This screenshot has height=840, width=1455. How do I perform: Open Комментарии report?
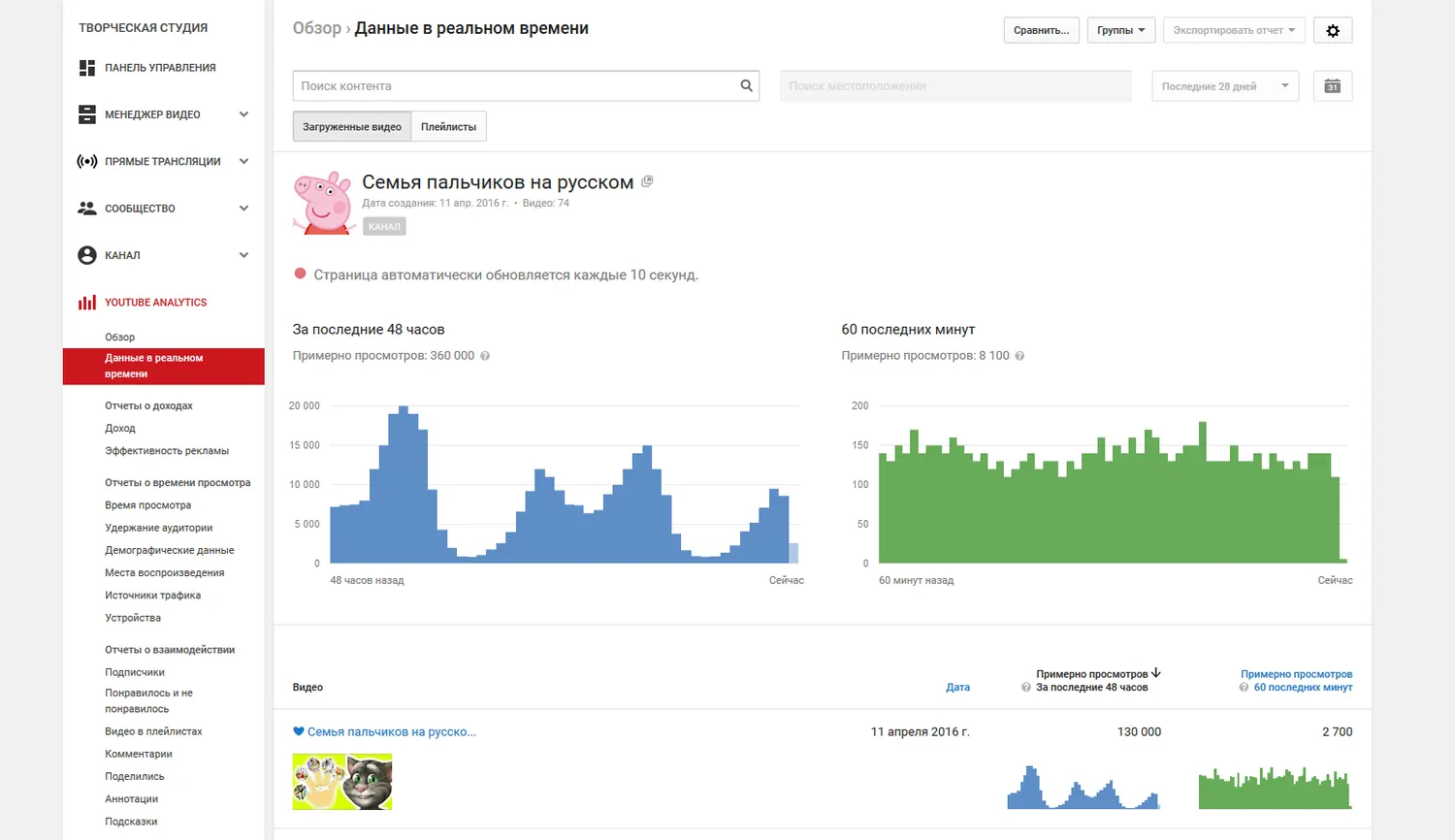point(139,754)
